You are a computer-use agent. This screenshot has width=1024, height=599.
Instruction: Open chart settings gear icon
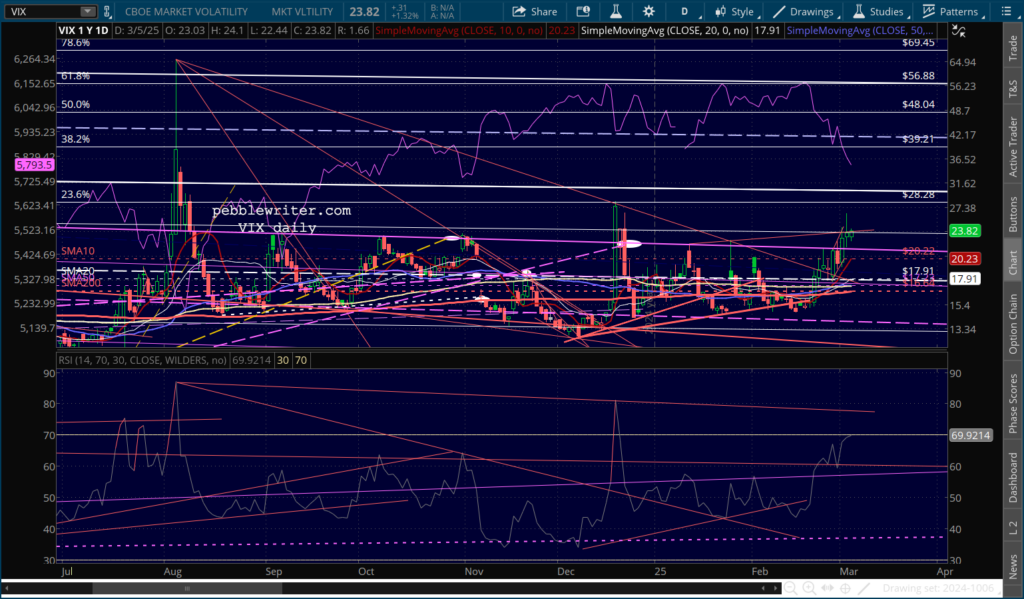pos(649,12)
